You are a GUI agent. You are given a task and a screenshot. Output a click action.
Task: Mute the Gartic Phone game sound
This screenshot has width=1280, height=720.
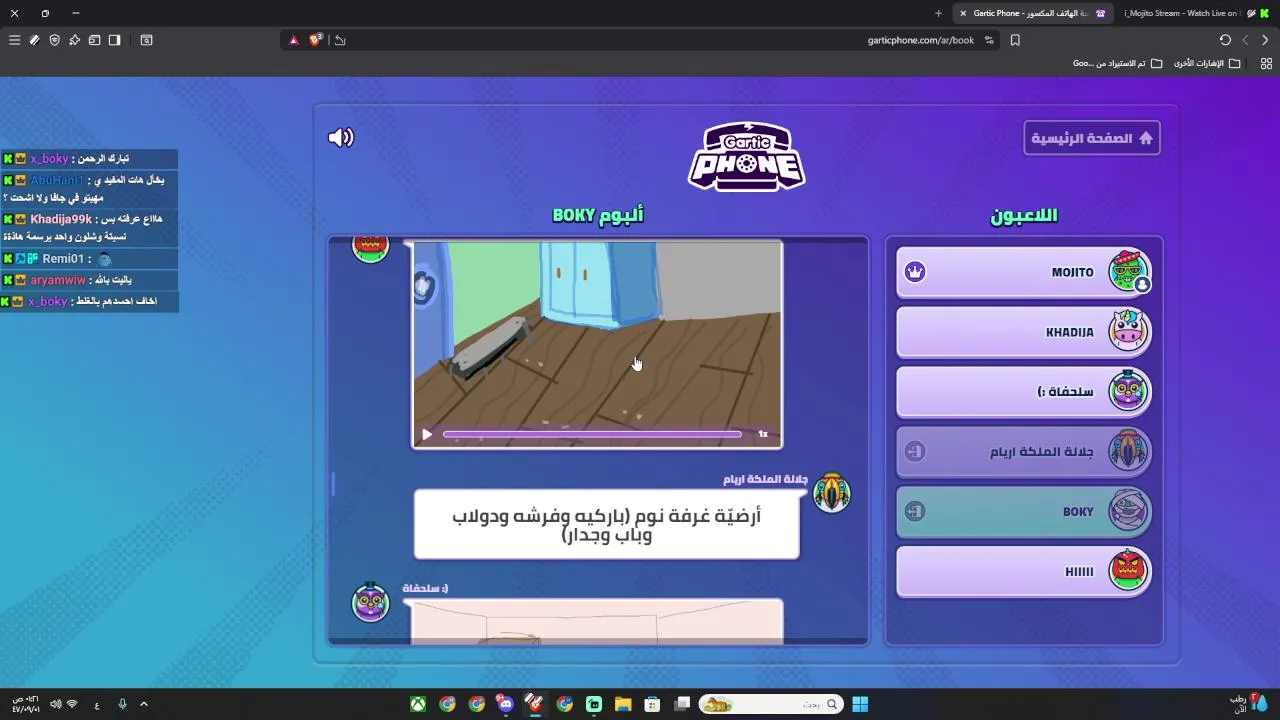(x=341, y=138)
